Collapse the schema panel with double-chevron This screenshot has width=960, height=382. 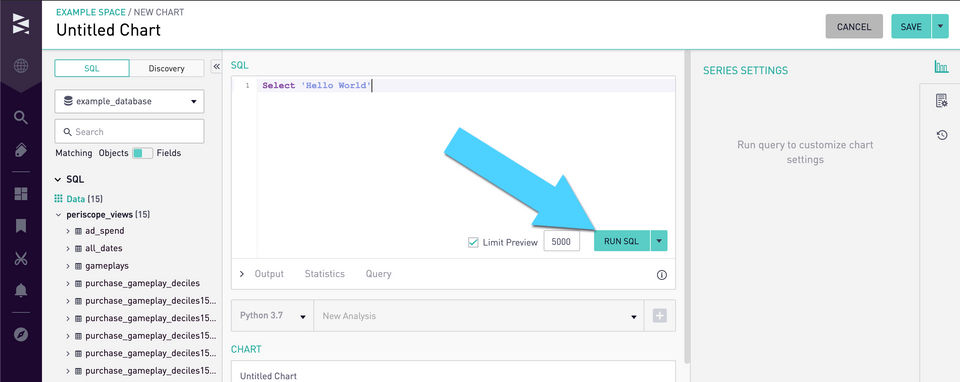pos(216,66)
